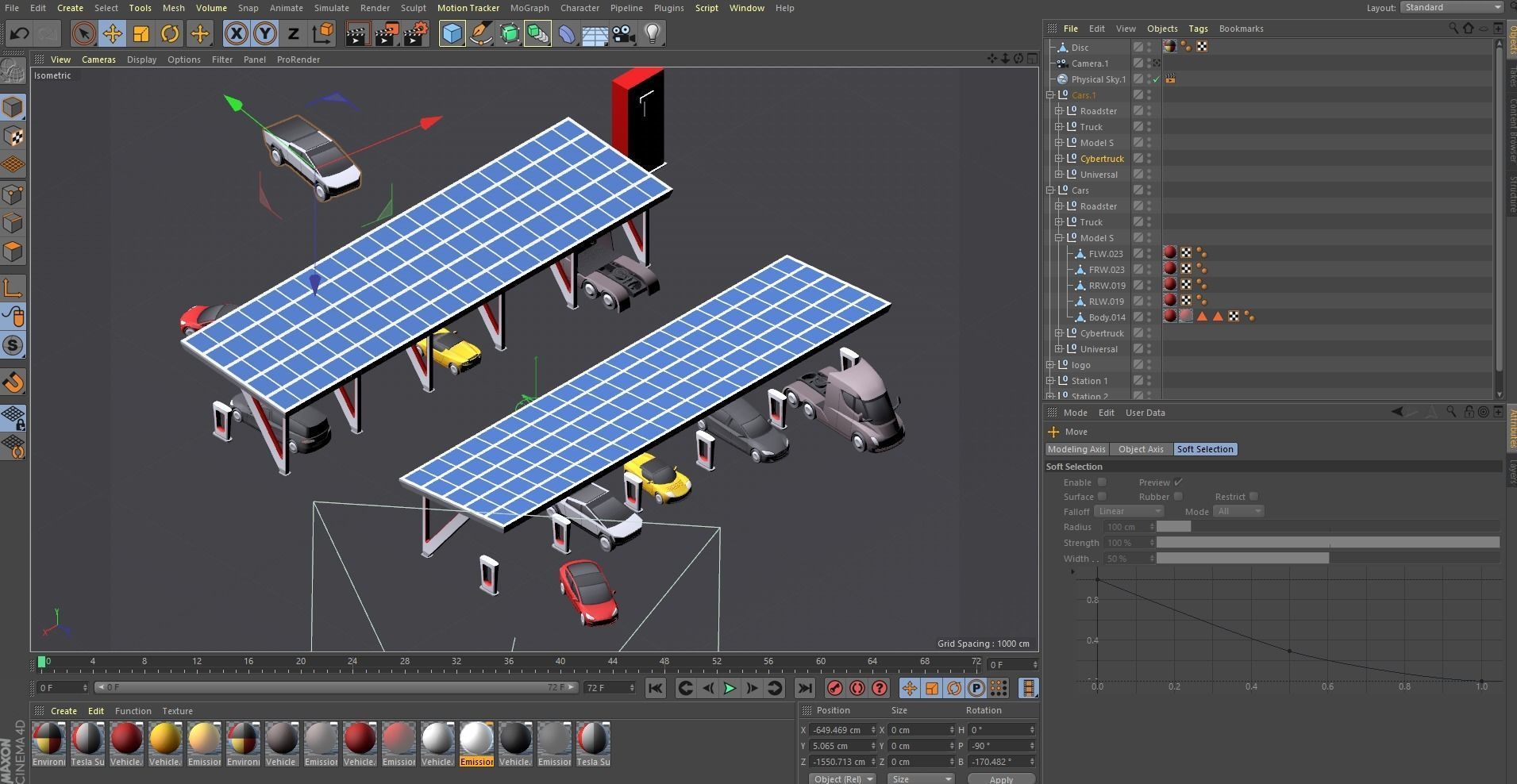Toggle the X axis lock
1517x784 pixels.
236,33
